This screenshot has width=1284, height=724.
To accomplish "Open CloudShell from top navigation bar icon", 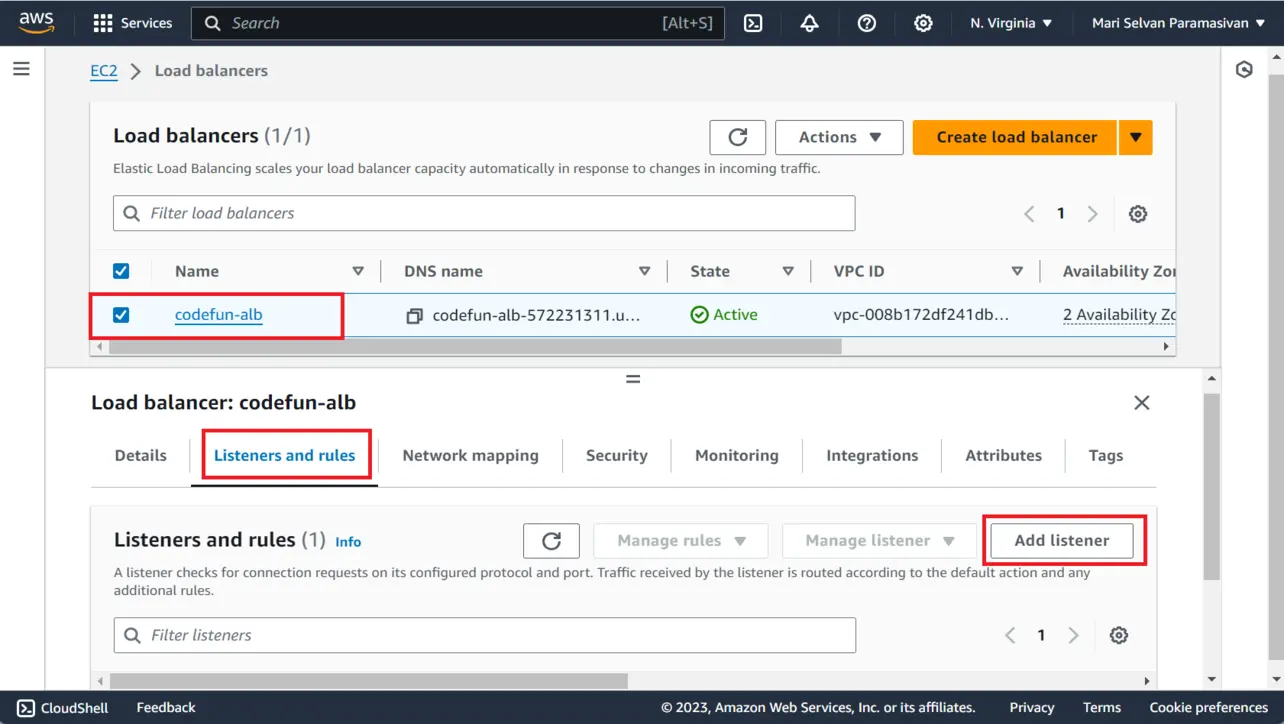I will click(x=753, y=23).
